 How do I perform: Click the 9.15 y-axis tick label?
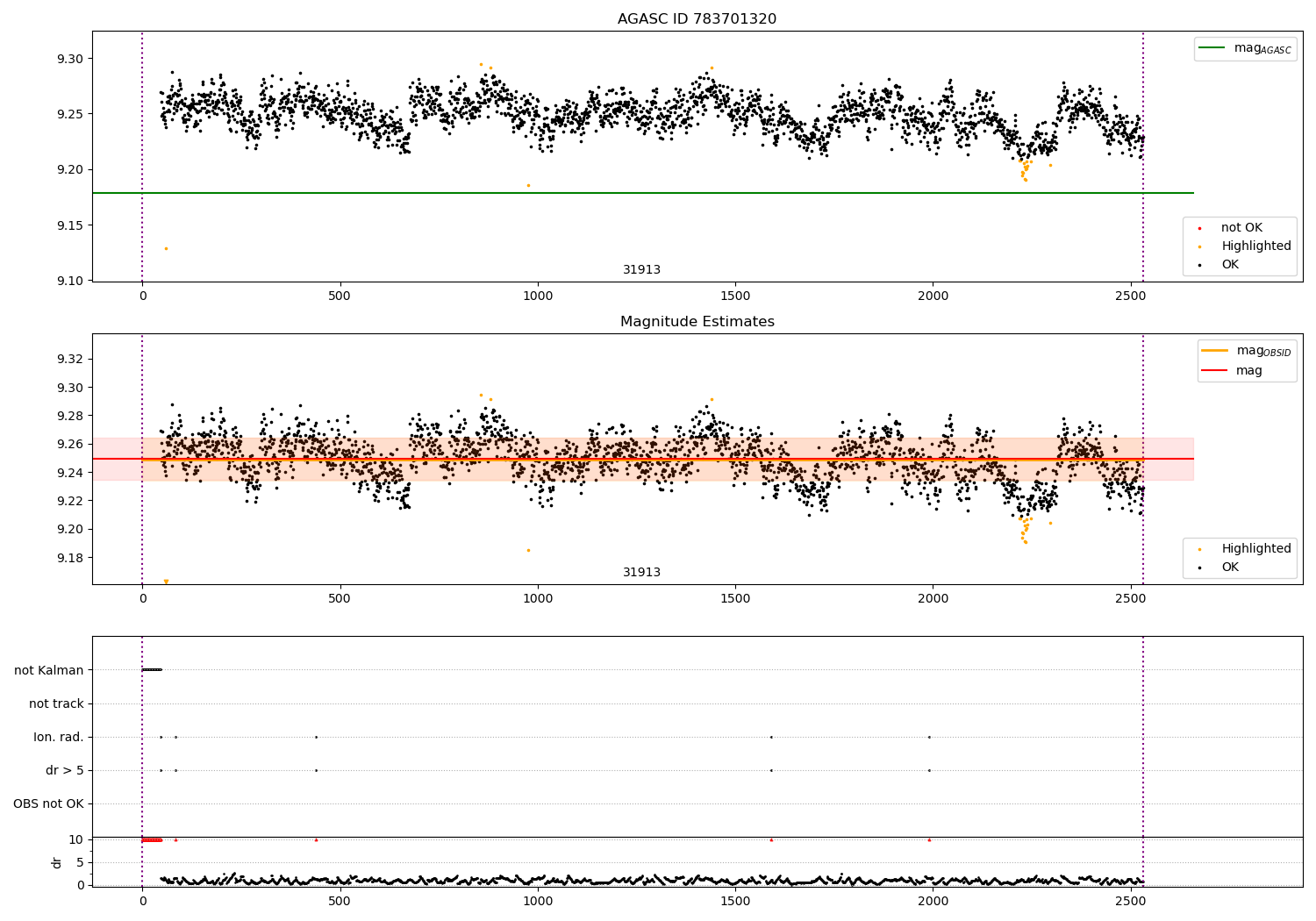click(71, 225)
